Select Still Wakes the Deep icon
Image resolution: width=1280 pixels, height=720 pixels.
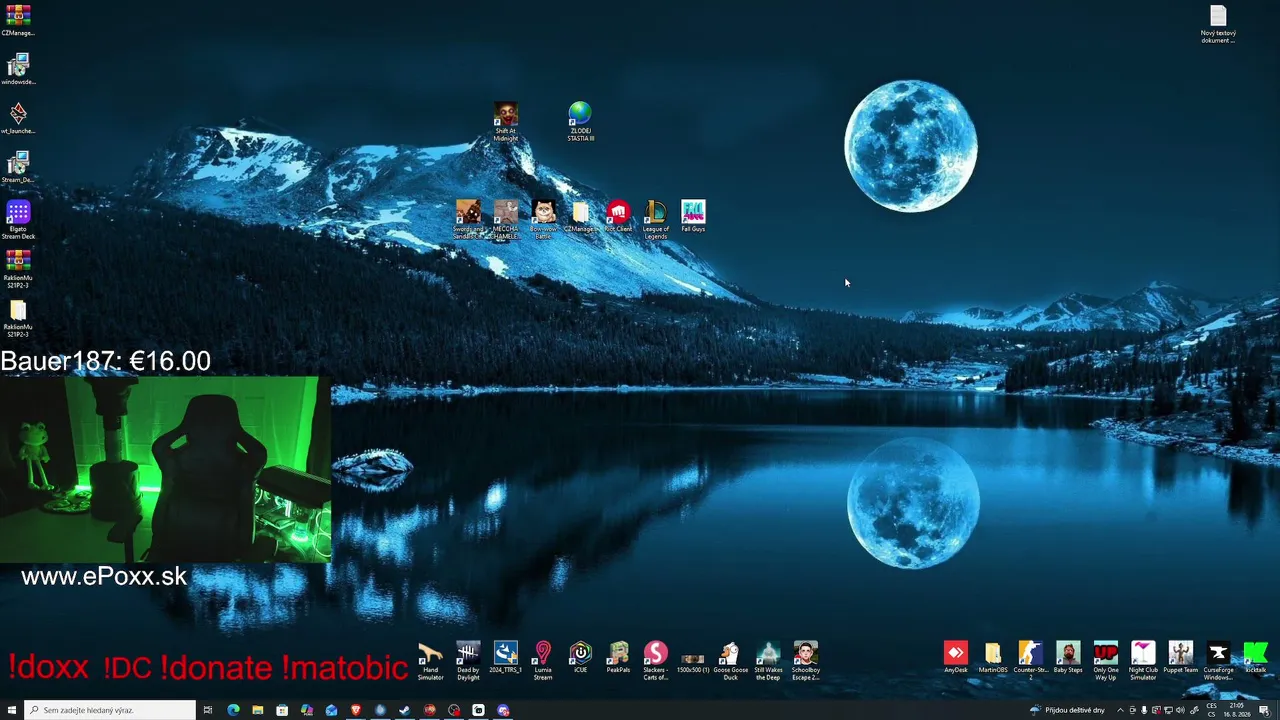768,661
